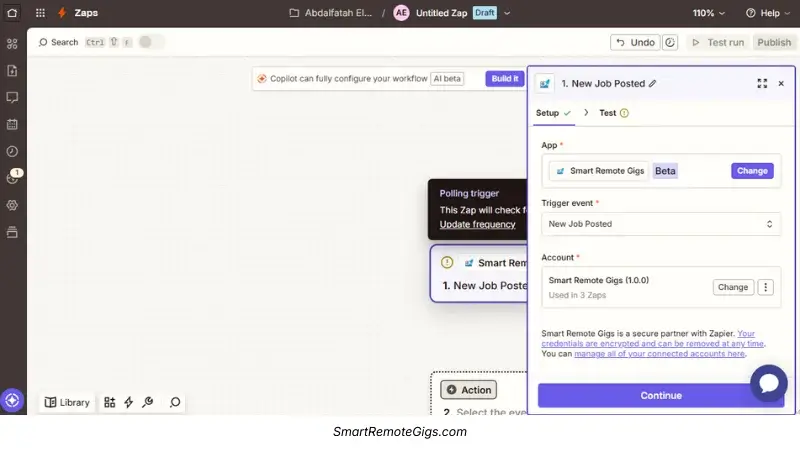Open the file import icon in sidebar
The height and width of the screenshot is (450, 800).
(x=12, y=70)
